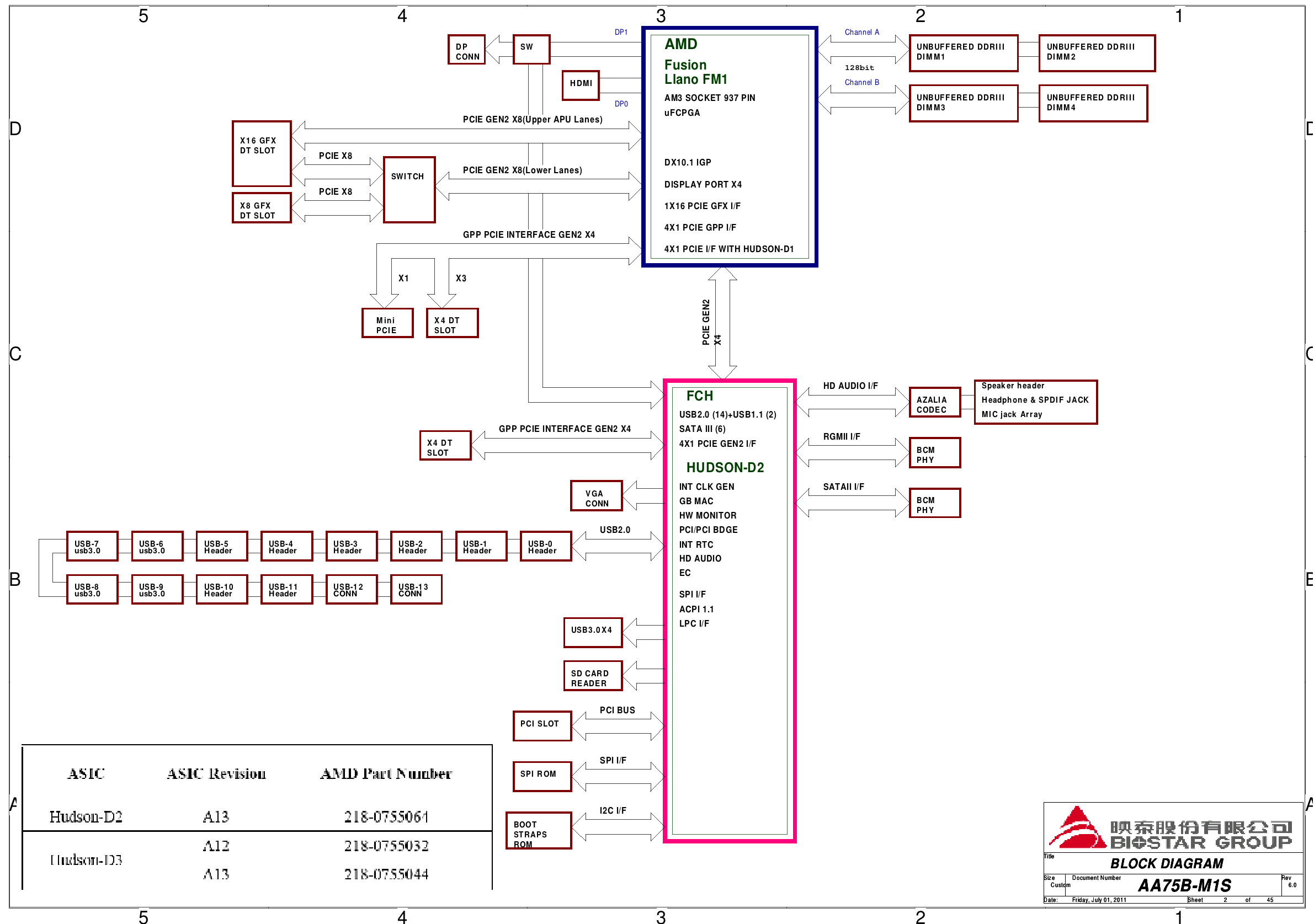The image size is (1314, 924).
Task: Click the HUDSON-D2 label in FCH
Action: (725, 467)
